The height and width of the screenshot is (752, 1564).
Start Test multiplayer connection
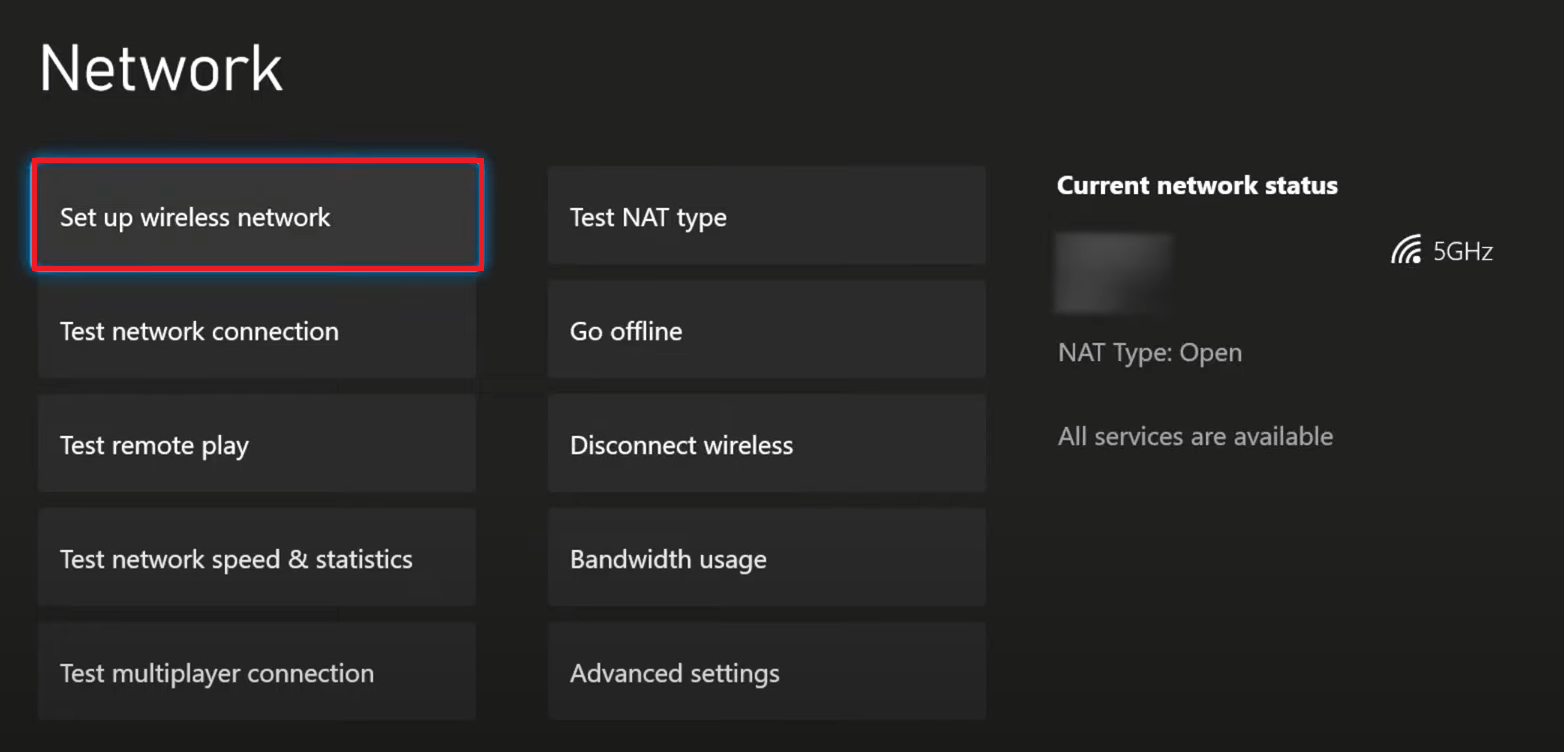click(257, 673)
